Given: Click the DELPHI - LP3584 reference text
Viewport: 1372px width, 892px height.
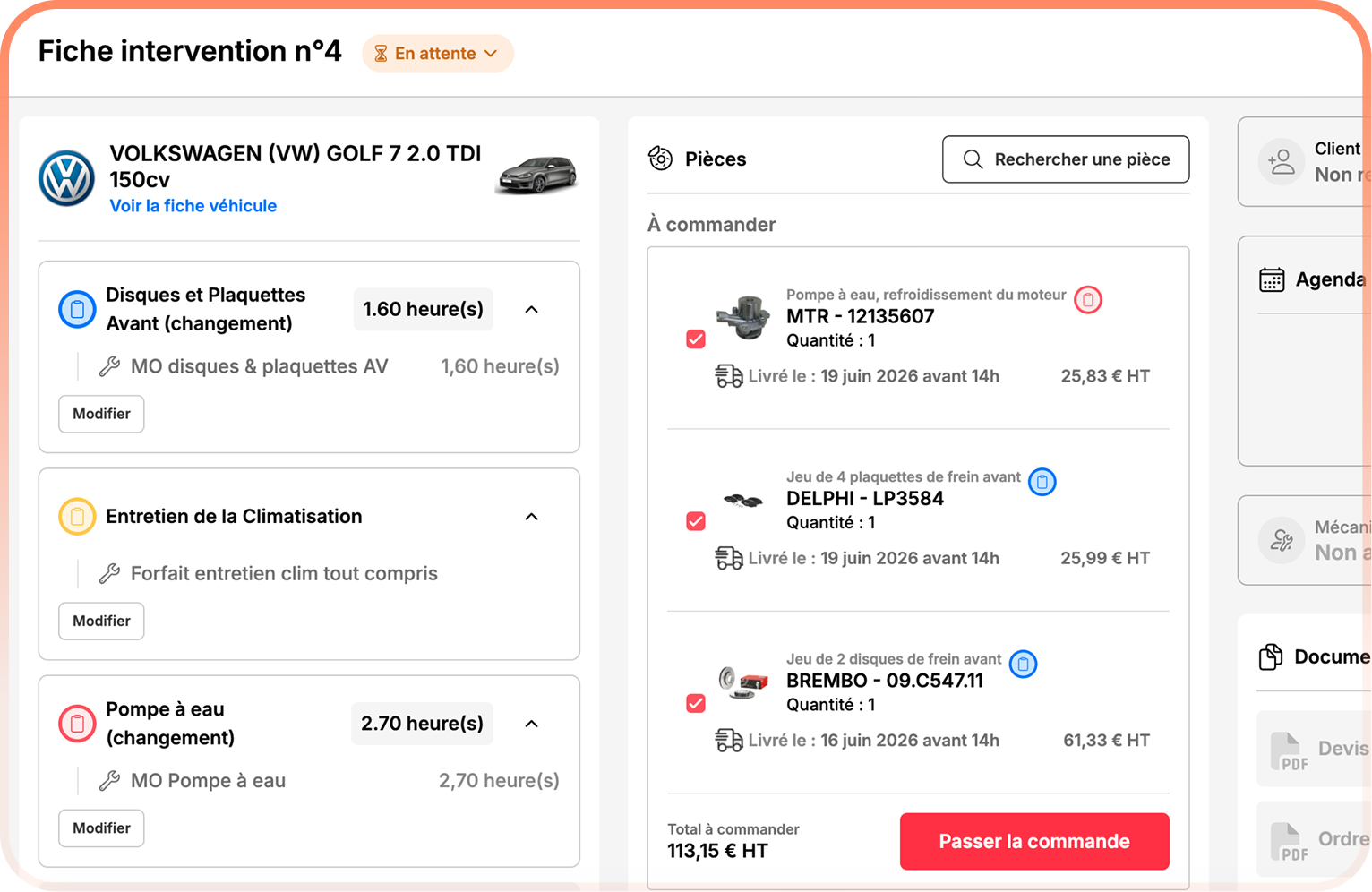Looking at the screenshot, I should [x=865, y=499].
